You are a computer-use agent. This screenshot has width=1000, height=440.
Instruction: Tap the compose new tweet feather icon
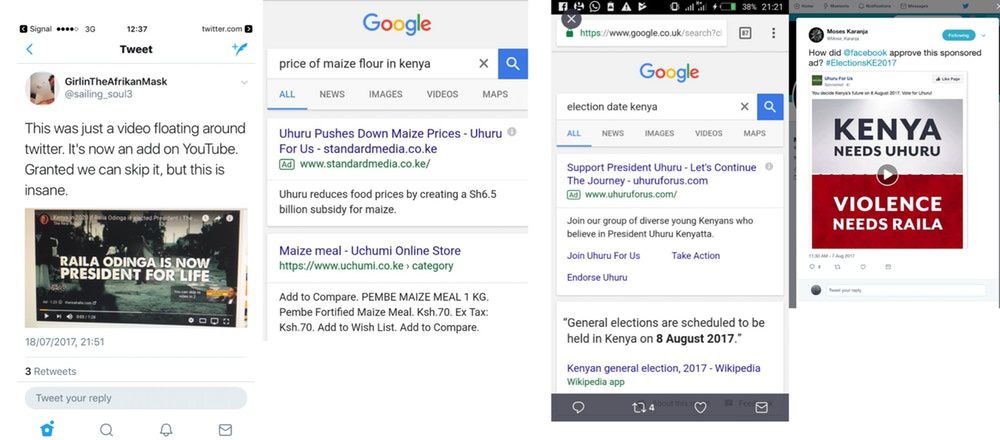240,49
